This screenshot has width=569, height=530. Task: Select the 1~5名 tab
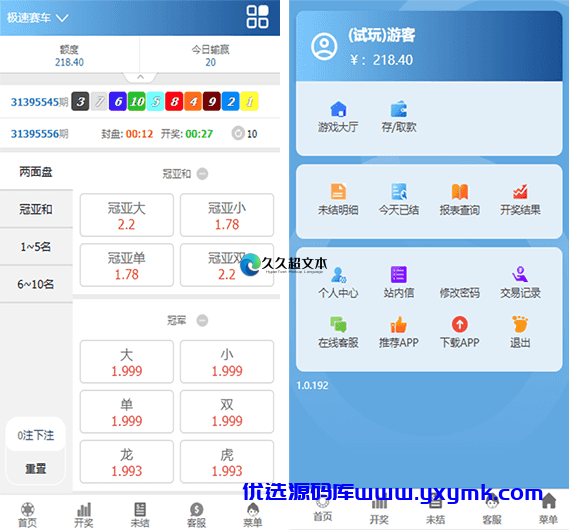[x=36, y=247]
